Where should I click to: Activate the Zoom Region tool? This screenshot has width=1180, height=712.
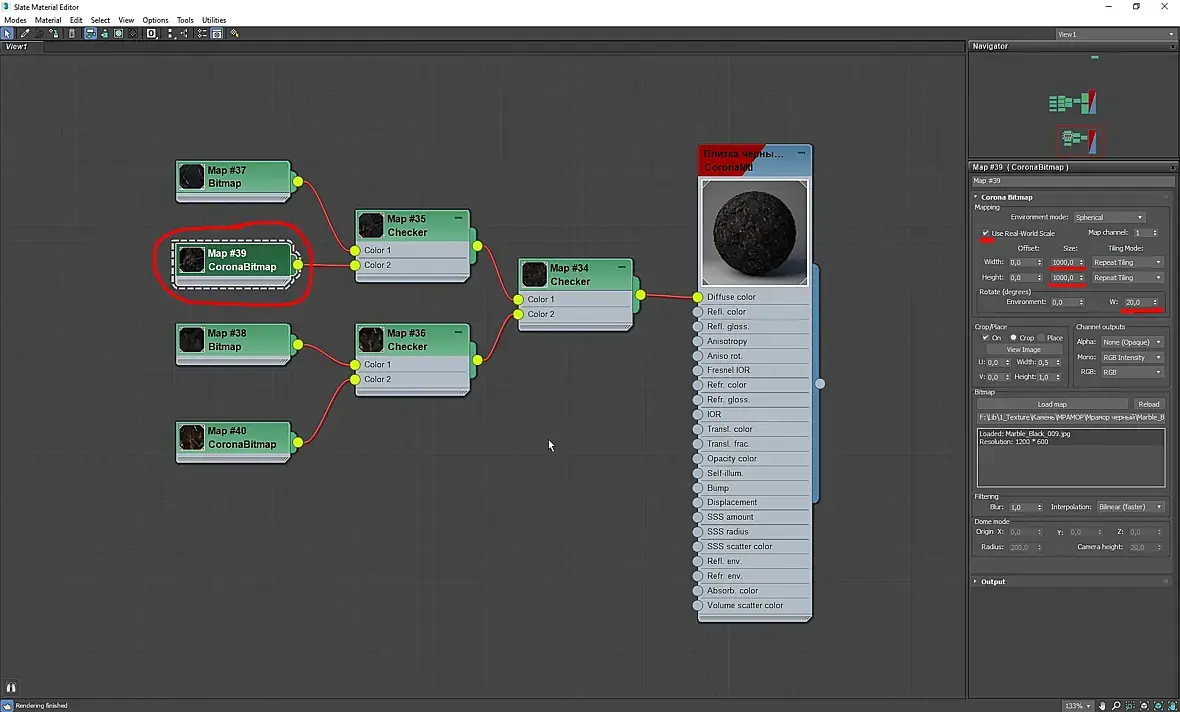pyautogui.click(x=1130, y=706)
